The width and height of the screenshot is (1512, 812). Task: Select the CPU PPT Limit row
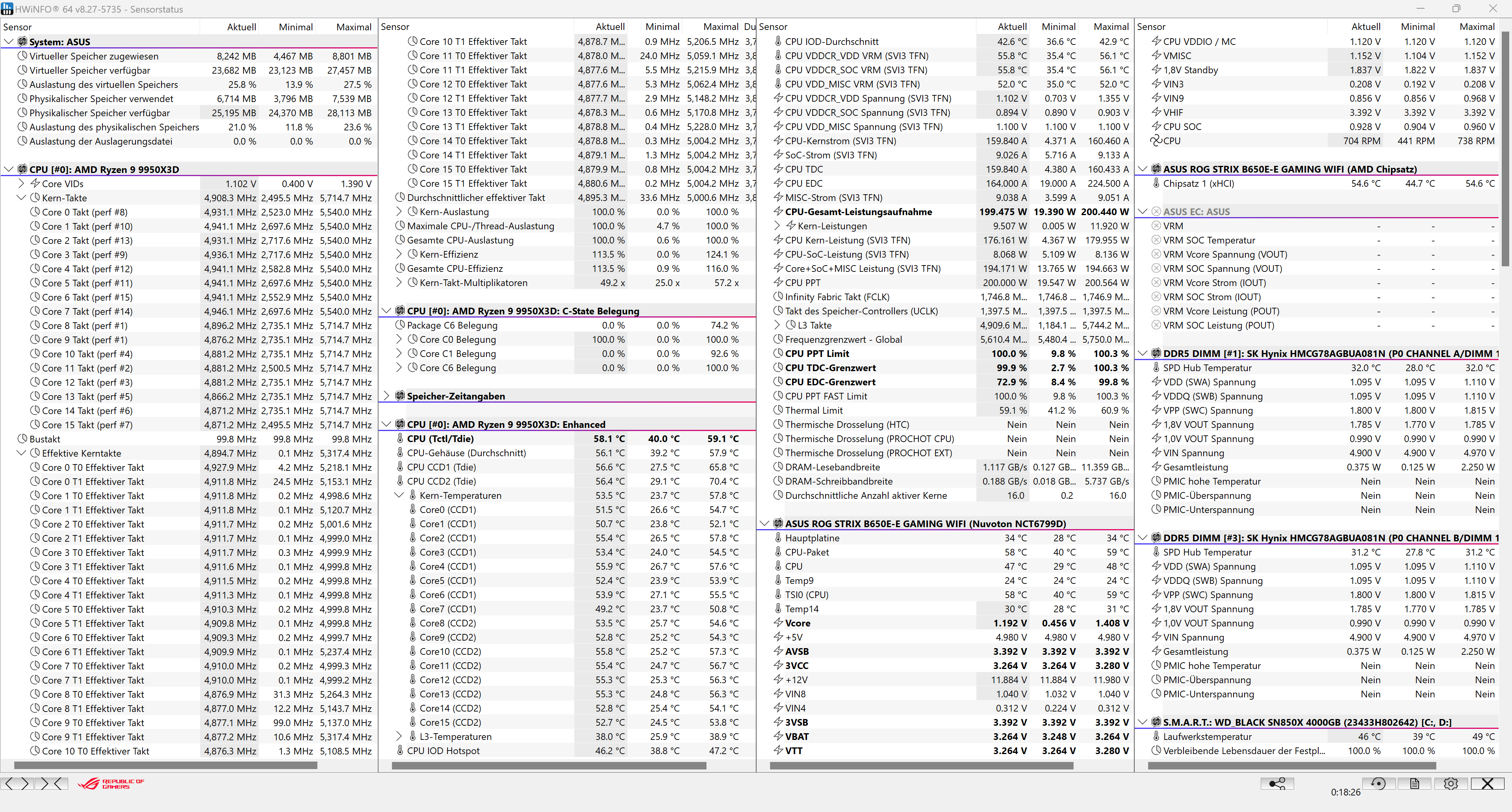click(945, 353)
